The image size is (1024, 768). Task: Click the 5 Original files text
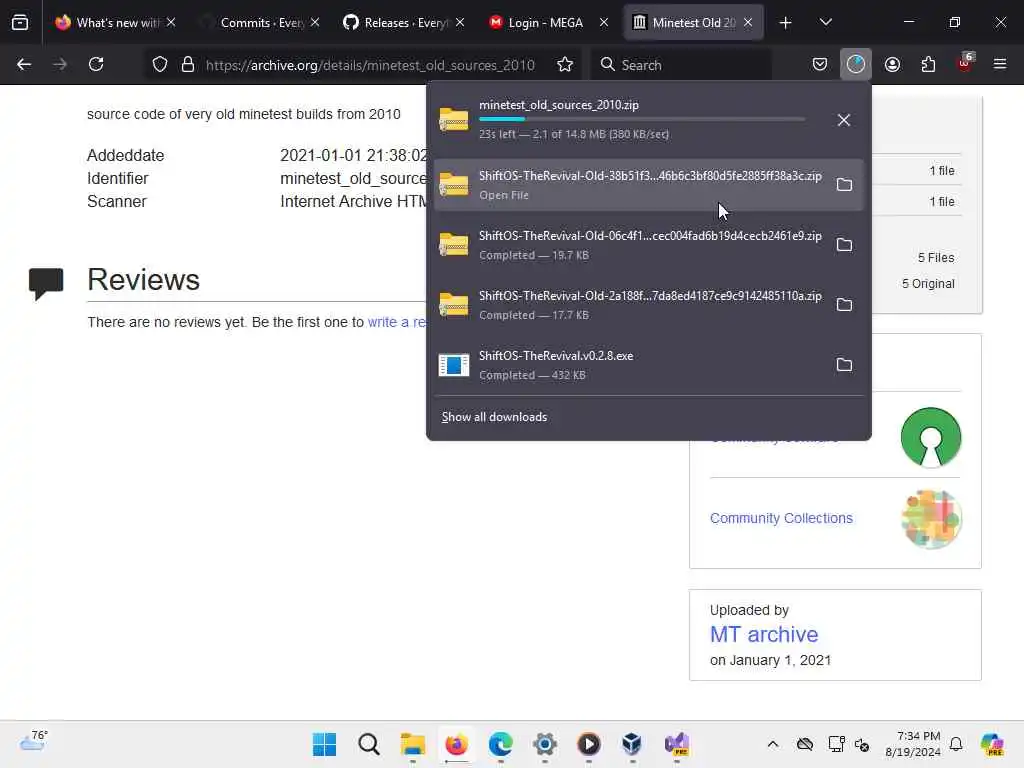click(928, 283)
